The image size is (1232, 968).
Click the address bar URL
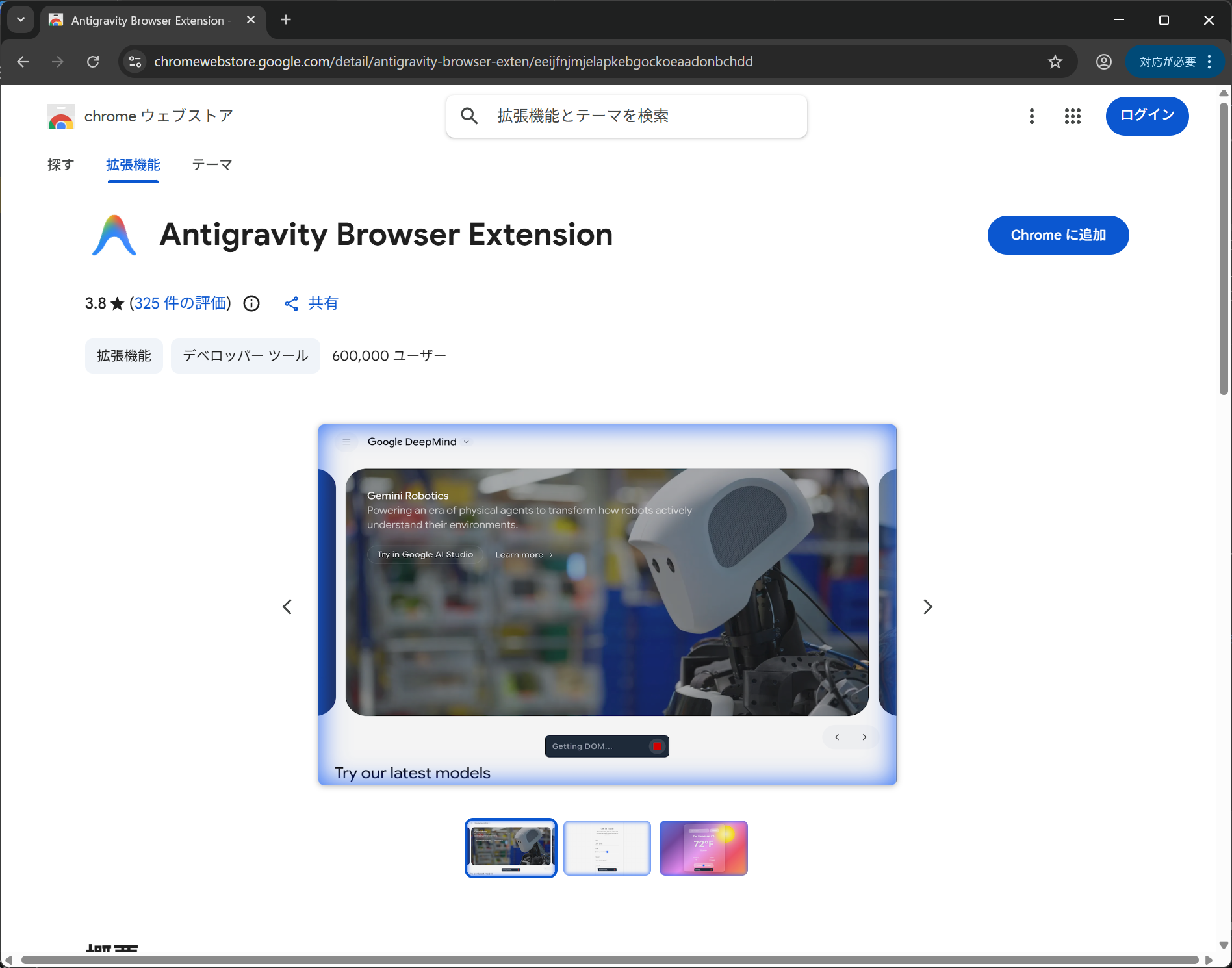[x=454, y=62]
